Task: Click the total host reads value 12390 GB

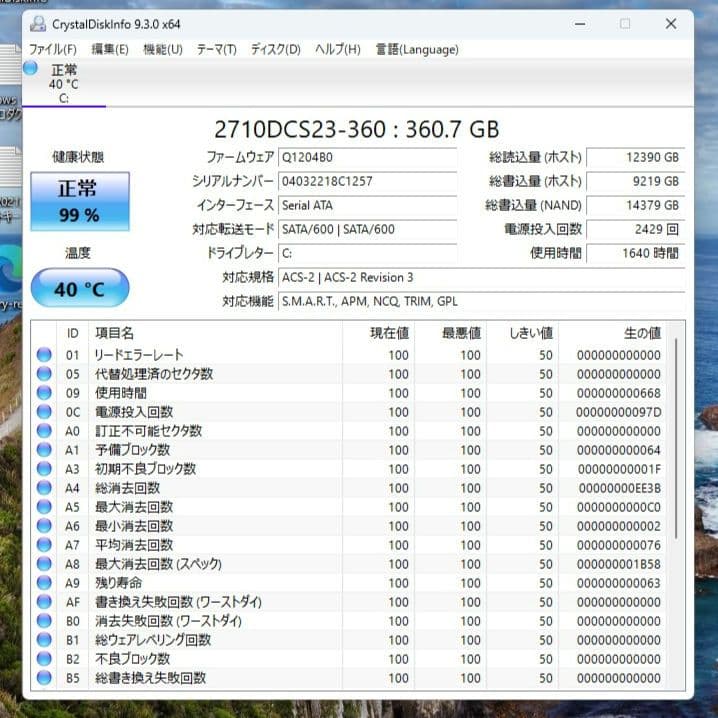Action: [x=636, y=158]
